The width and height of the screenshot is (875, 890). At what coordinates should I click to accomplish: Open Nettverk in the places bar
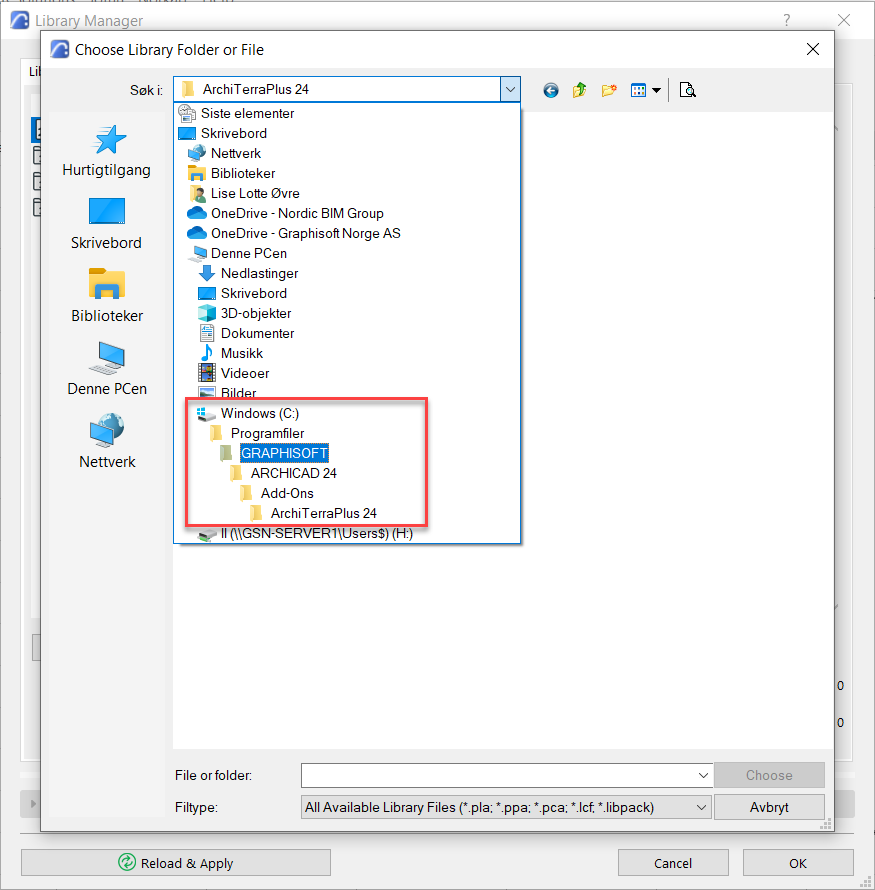coord(107,442)
